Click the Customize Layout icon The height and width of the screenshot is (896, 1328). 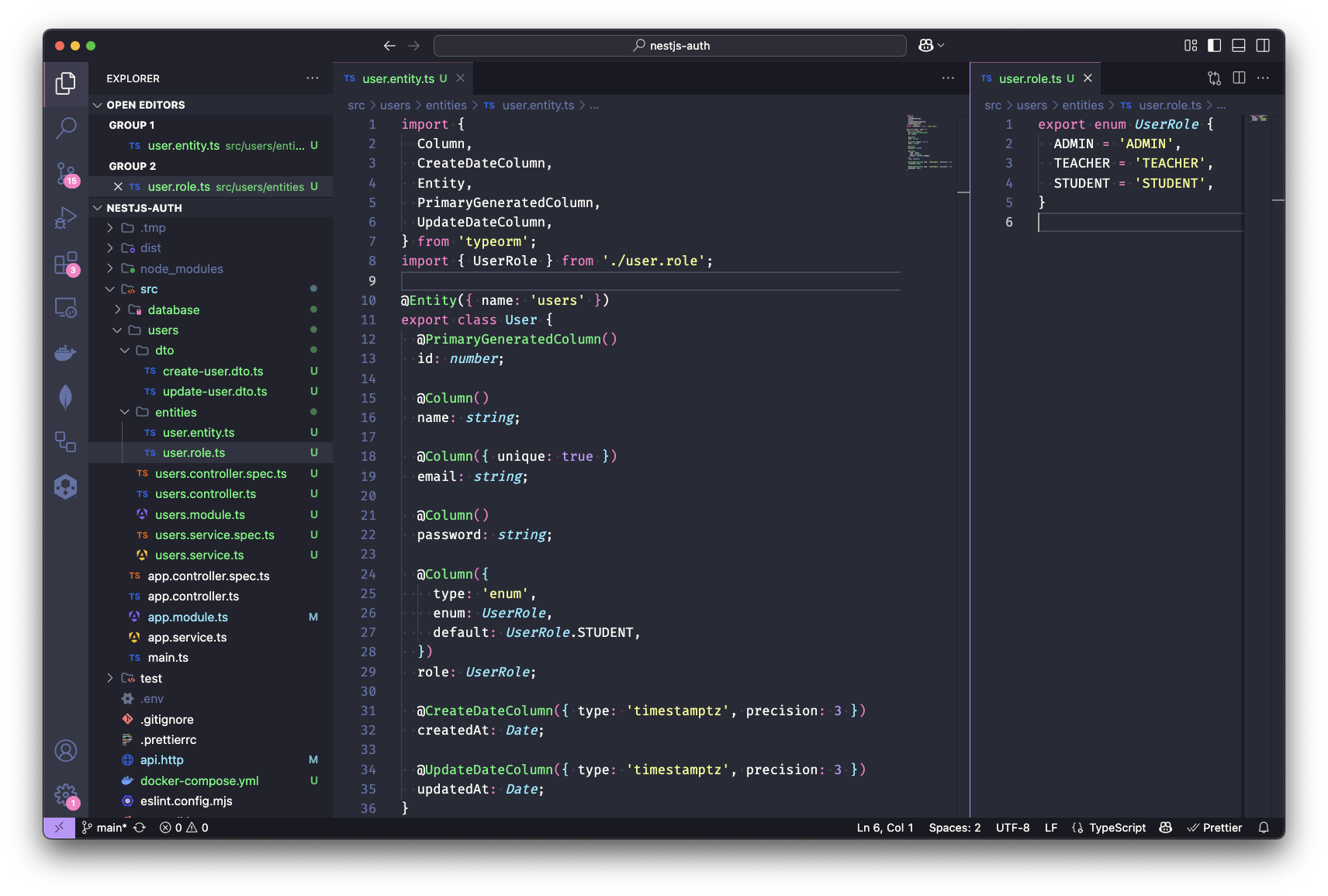[x=1191, y=46]
